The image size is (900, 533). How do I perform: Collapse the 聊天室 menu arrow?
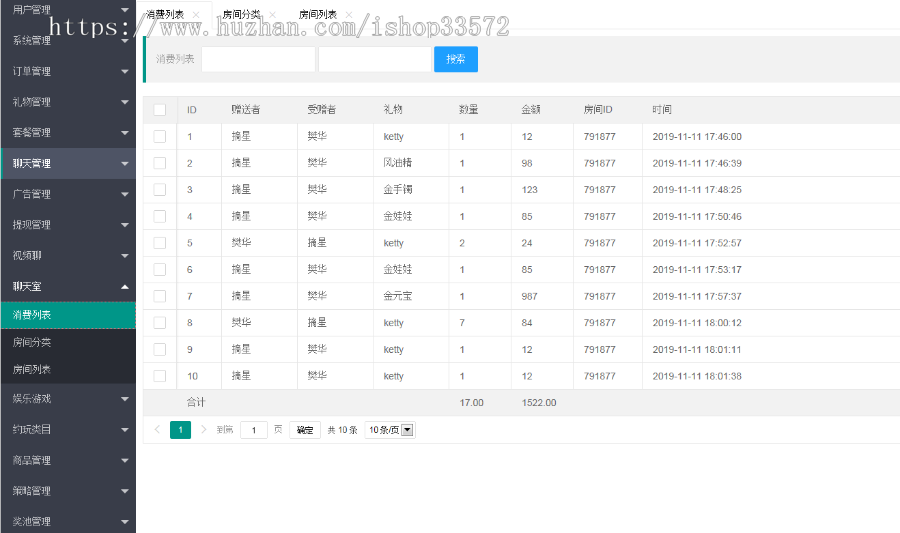[x=125, y=287]
